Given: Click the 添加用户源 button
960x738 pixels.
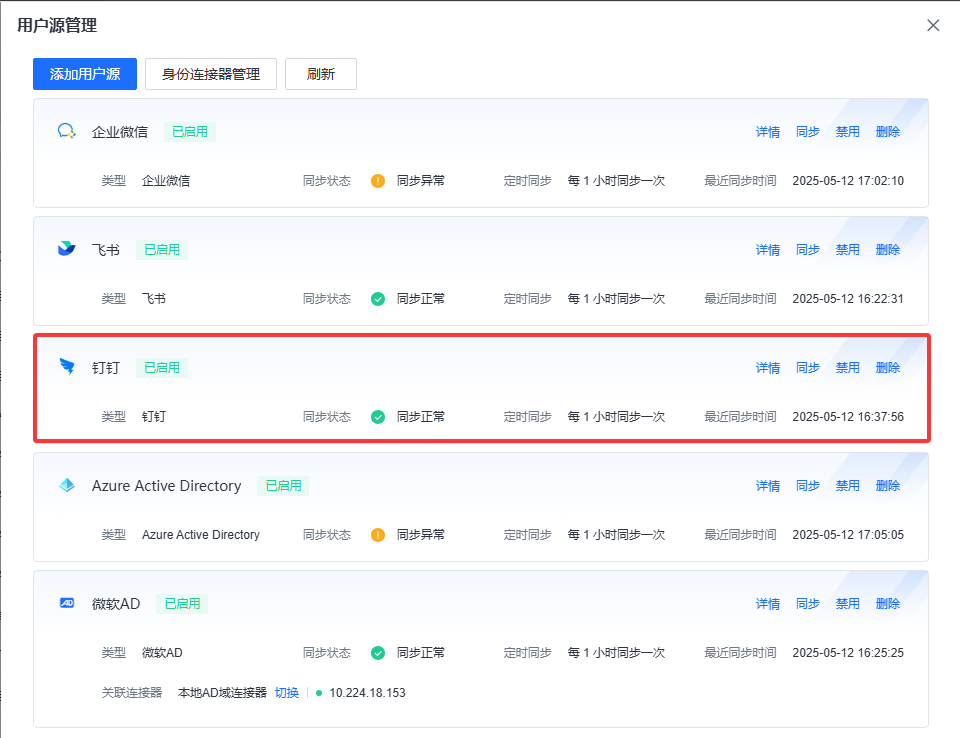Looking at the screenshot, I should [85, 74].
